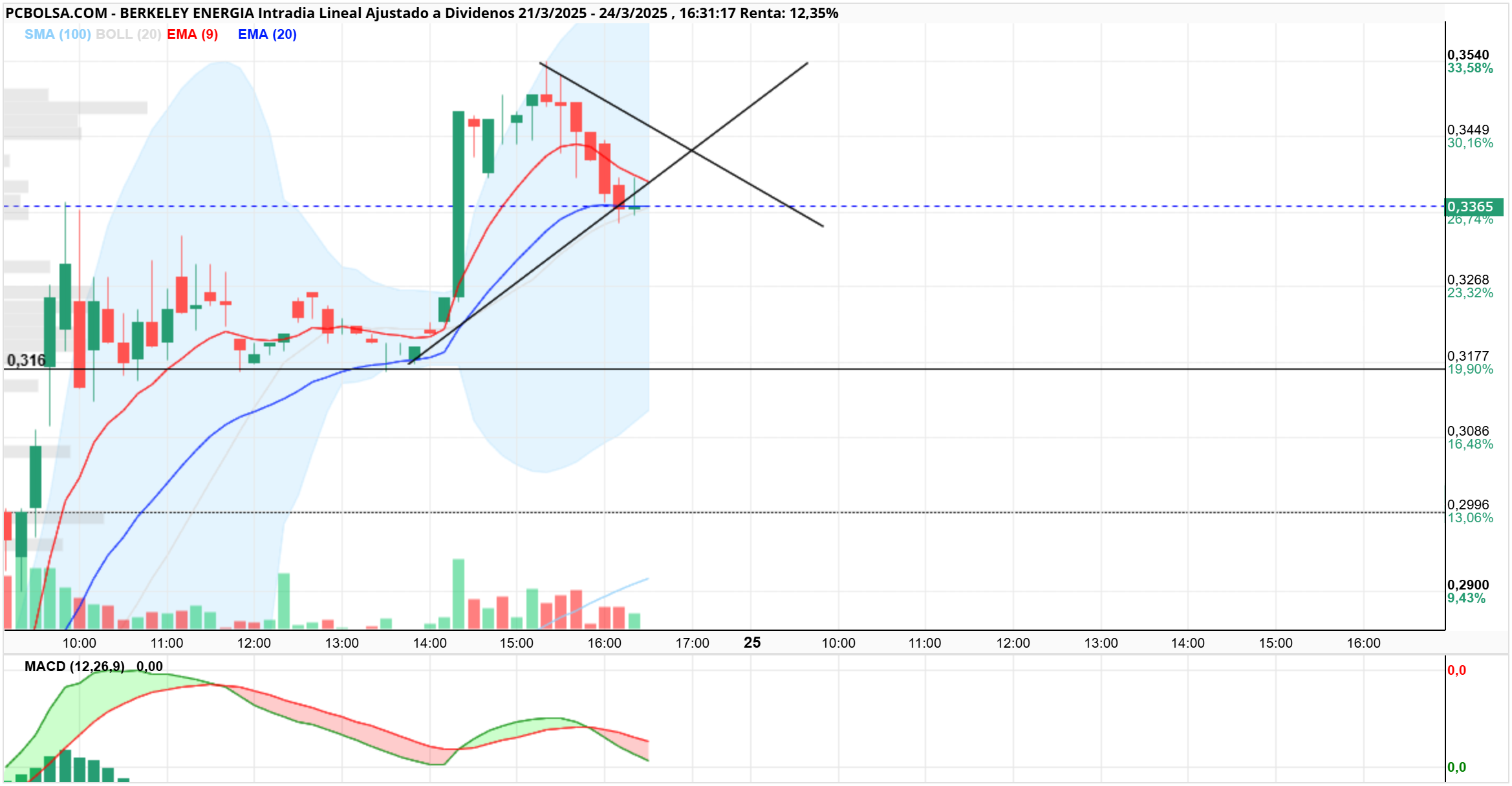Select the tall green candle after 14:00
1512x786 pixels.
click(459, 204)
